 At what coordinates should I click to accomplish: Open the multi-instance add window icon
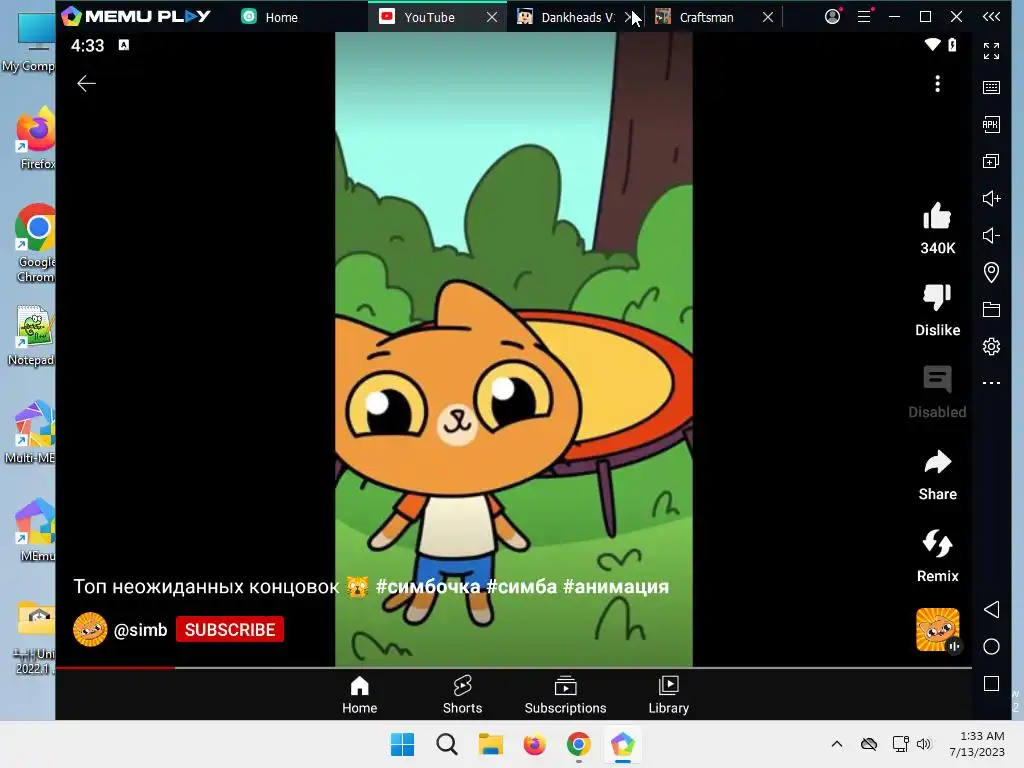tap(991, 161)
